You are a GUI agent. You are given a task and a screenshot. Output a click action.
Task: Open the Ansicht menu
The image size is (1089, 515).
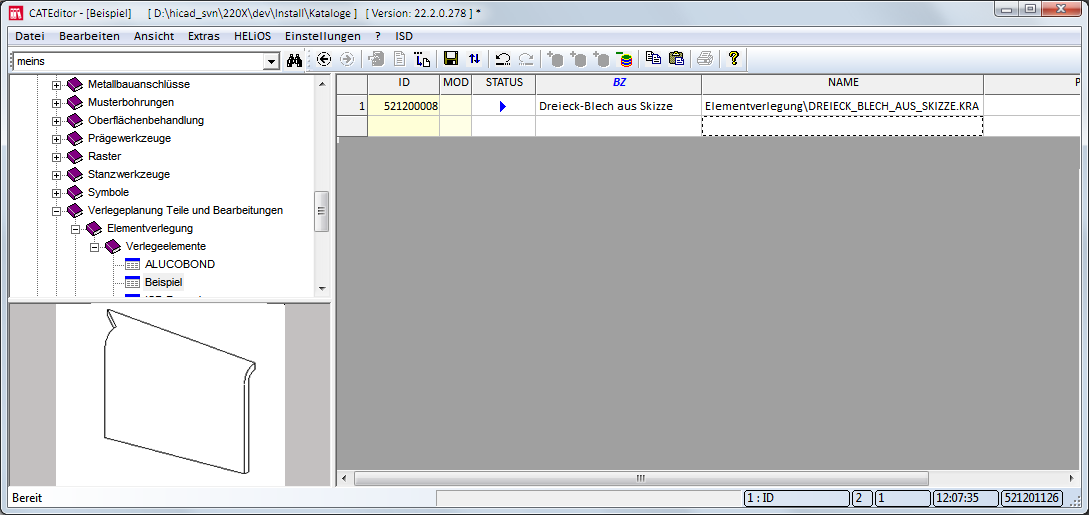[x=154, y=36]
